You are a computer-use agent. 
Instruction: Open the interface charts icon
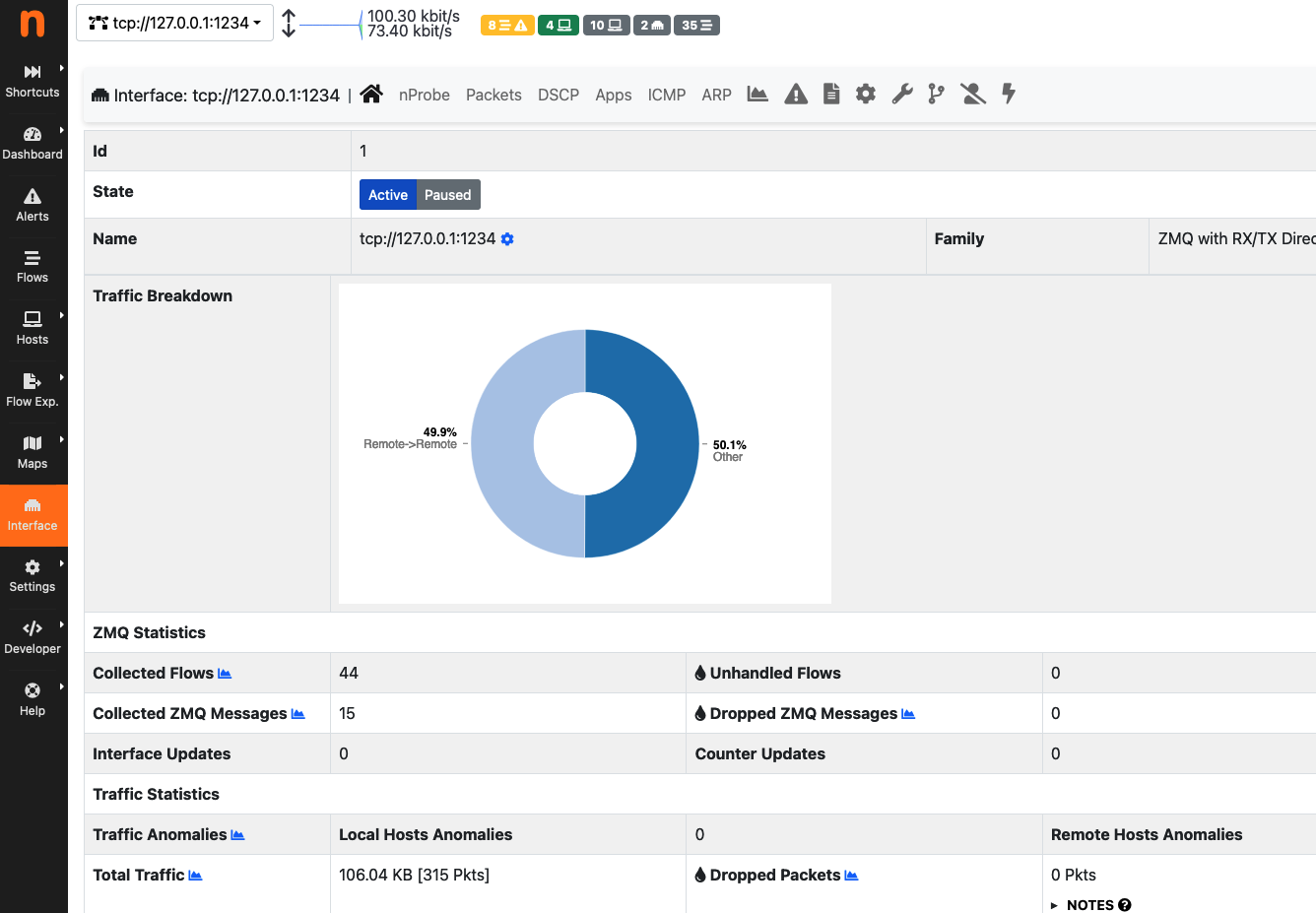[x=757, y=94]
